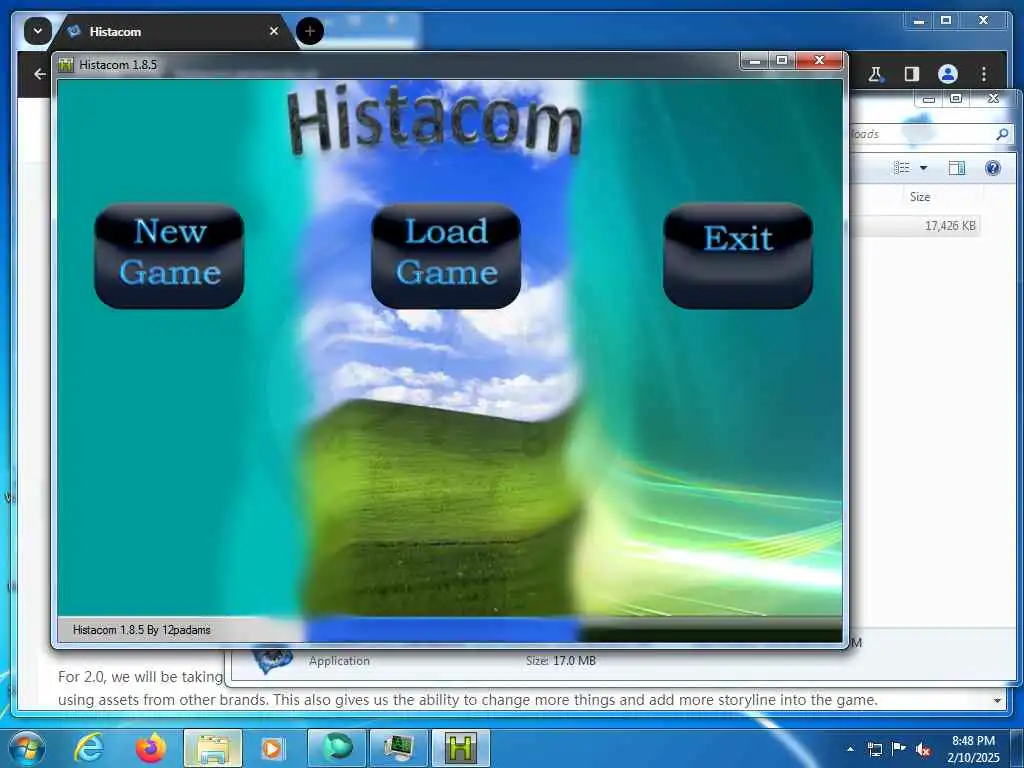Open the browser labs flask icon

coord(875,74)
